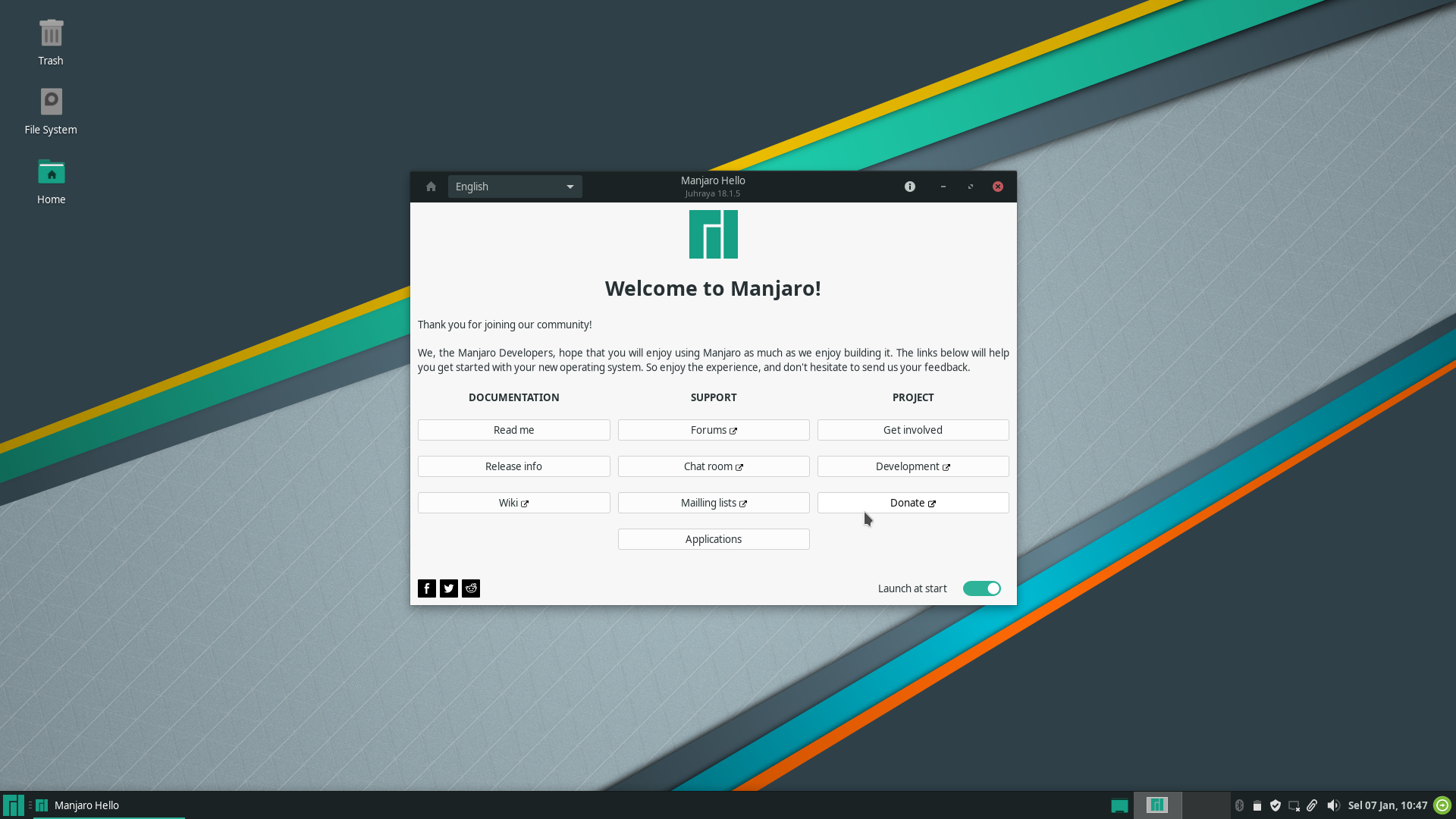The height and width of the screenshot is (819, 1456).
Task: Click the Get involved button
Action: 913,430
